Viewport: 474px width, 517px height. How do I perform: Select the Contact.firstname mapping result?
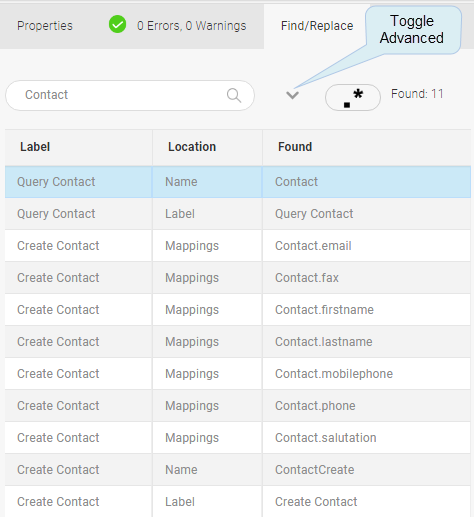click(238, 310)
